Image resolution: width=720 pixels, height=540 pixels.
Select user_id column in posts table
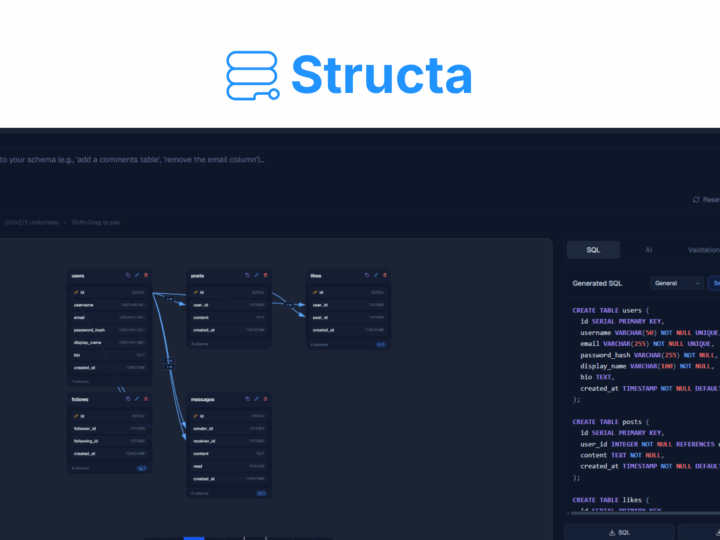click(229, 305)
